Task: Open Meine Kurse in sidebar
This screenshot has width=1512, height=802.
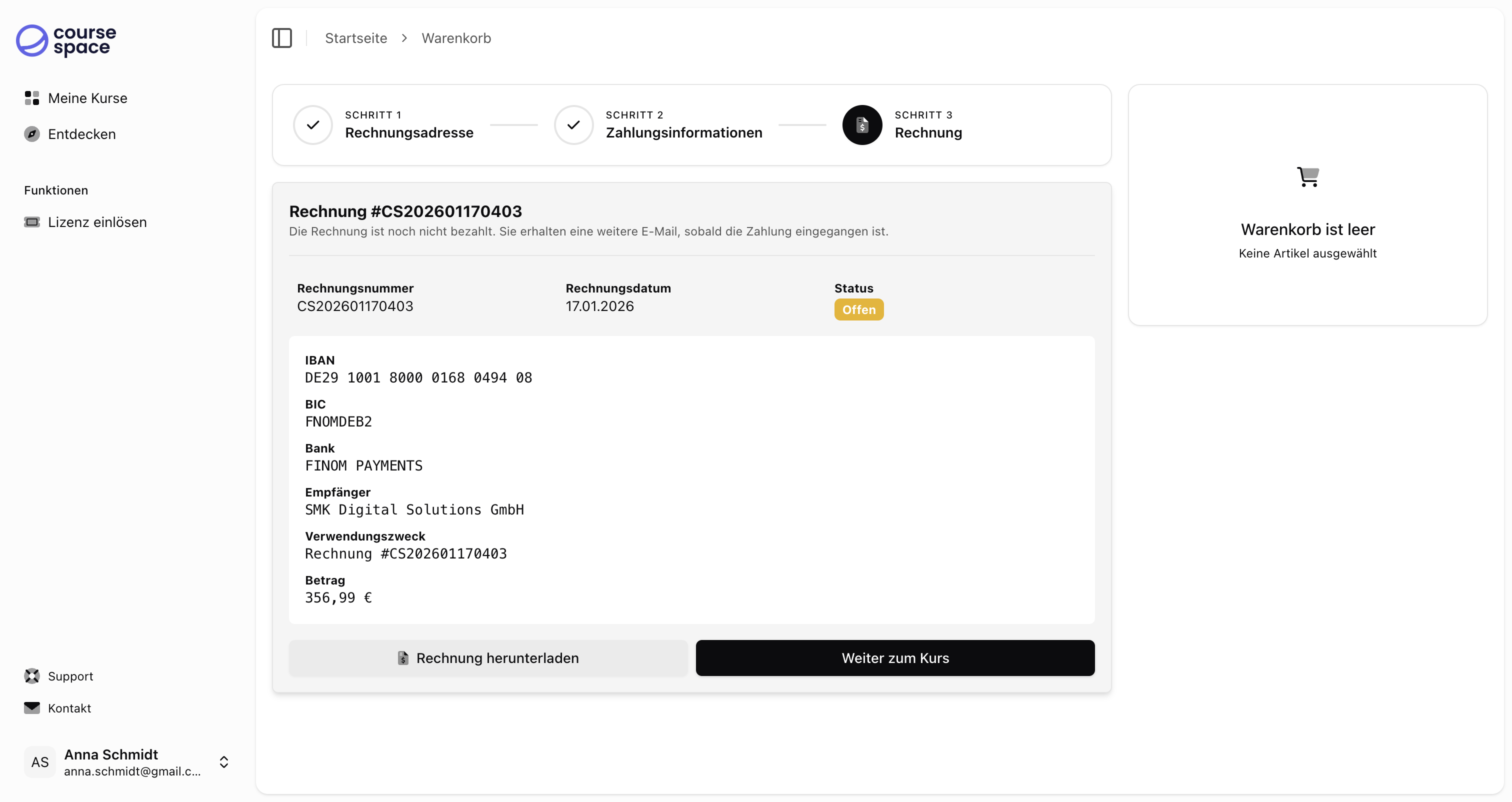Action: click(x=87, y=98)
